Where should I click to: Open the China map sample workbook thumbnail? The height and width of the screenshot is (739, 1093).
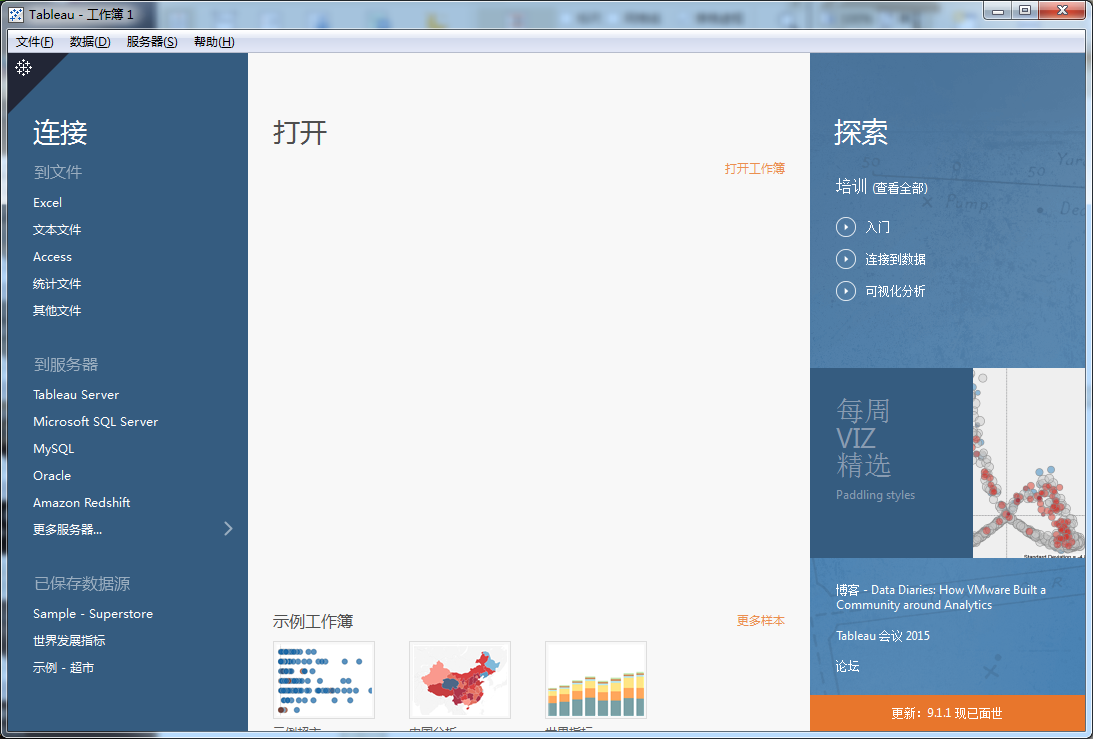coord(460,680)
